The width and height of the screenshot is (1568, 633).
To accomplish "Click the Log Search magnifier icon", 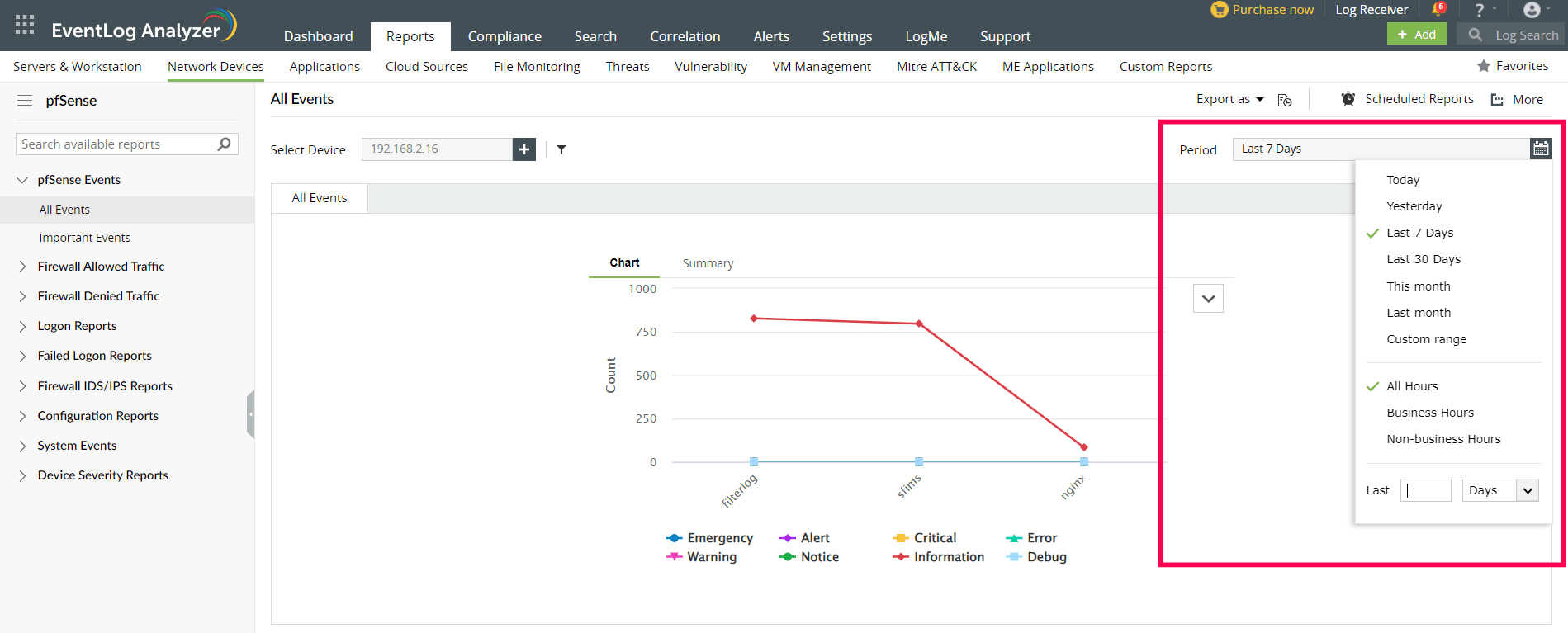I will tap(1475, 35).
